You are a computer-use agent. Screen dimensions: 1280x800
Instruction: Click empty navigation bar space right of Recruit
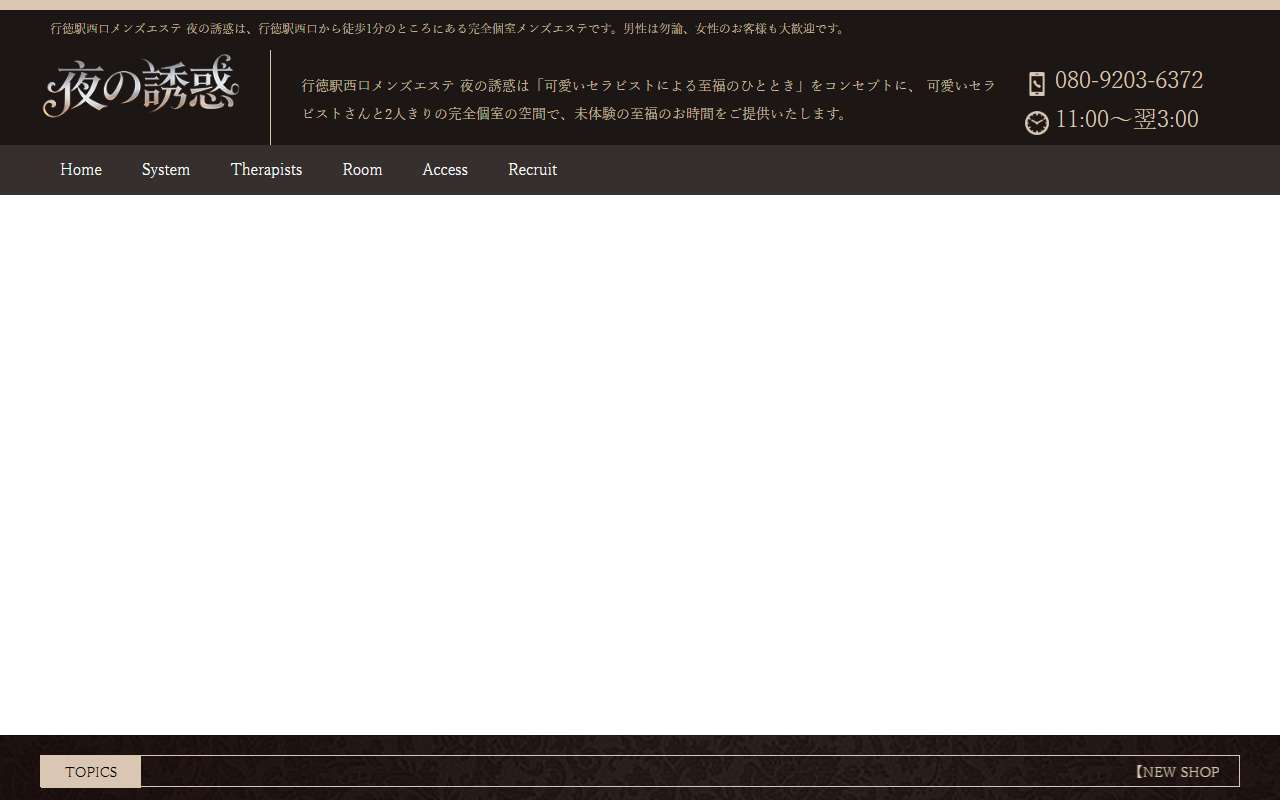(x=900, y=170)
